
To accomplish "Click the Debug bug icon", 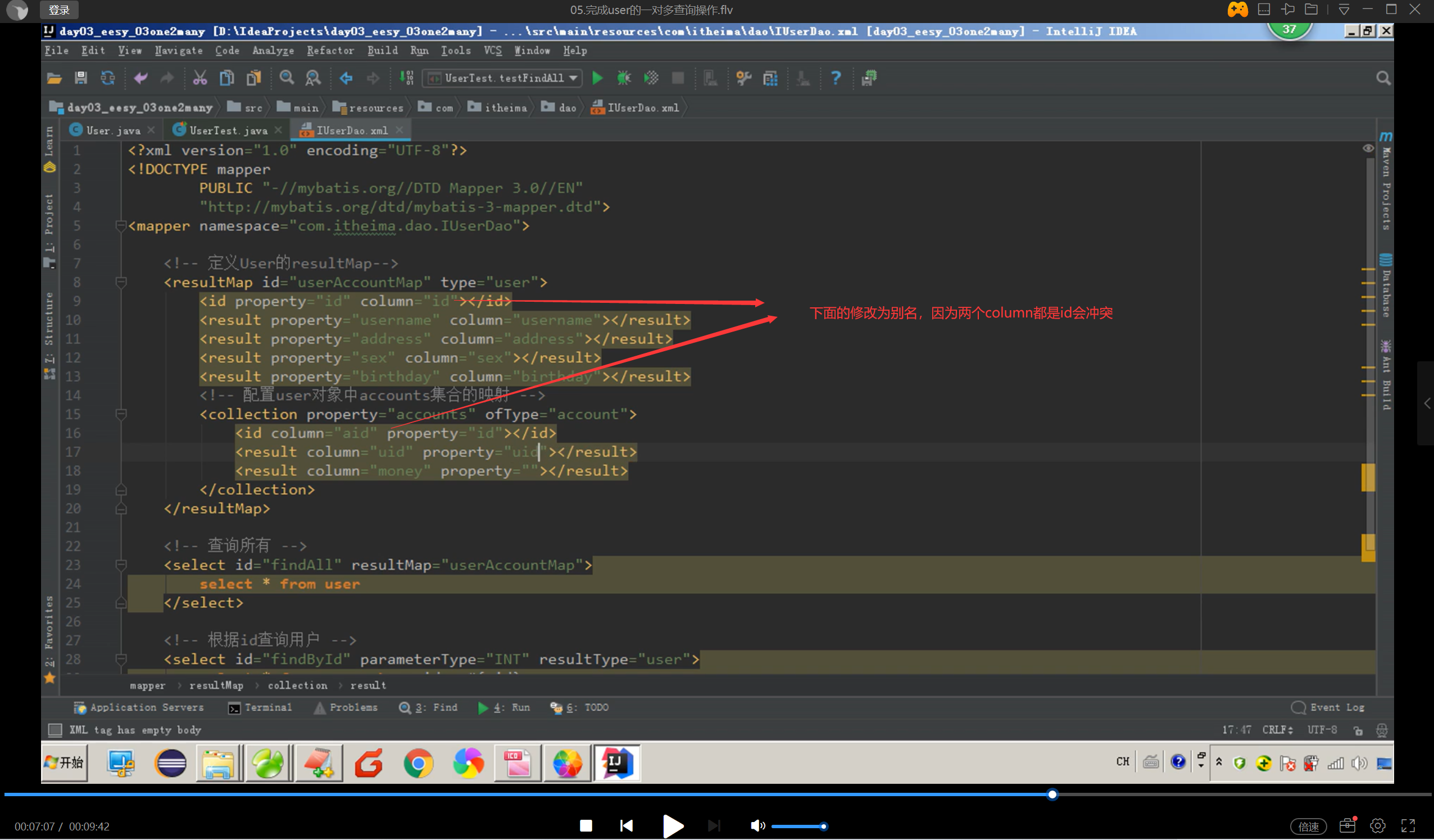I will click(x=624, y=78).
